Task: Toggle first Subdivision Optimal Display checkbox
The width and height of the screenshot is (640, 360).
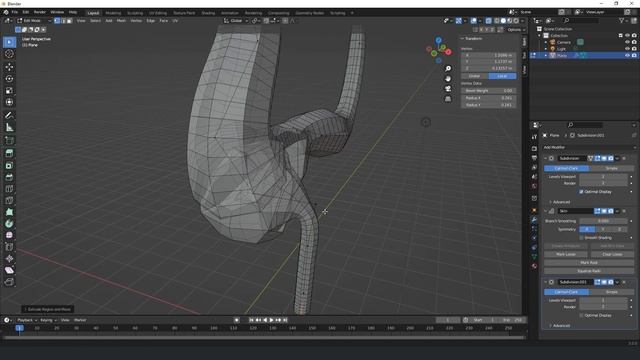Action: 581,191
